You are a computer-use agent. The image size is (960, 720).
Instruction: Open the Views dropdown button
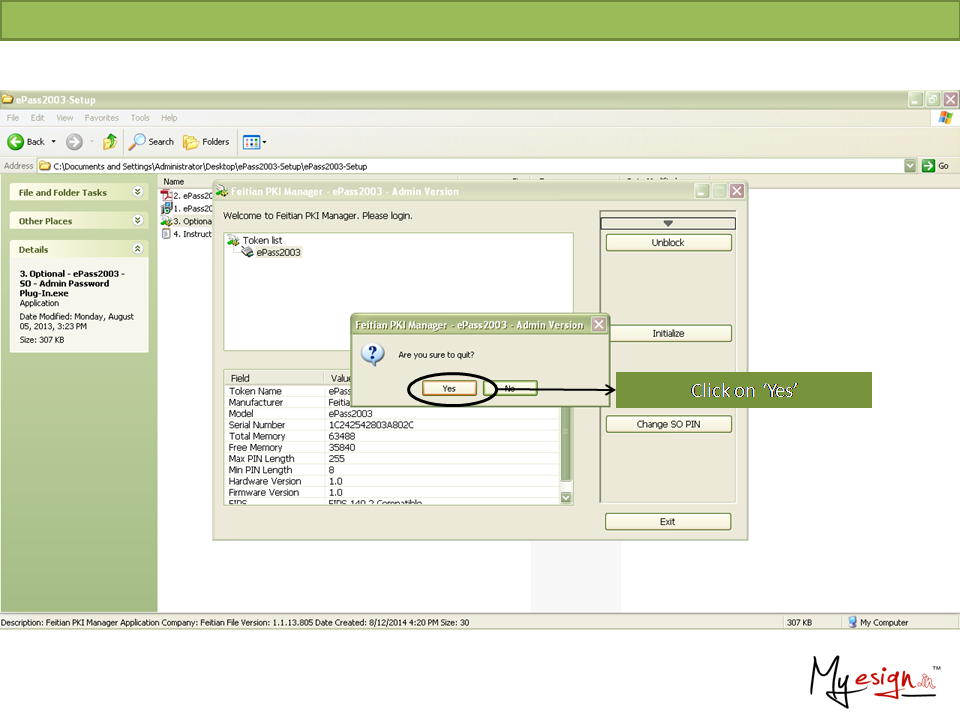(x=254, y=142)
